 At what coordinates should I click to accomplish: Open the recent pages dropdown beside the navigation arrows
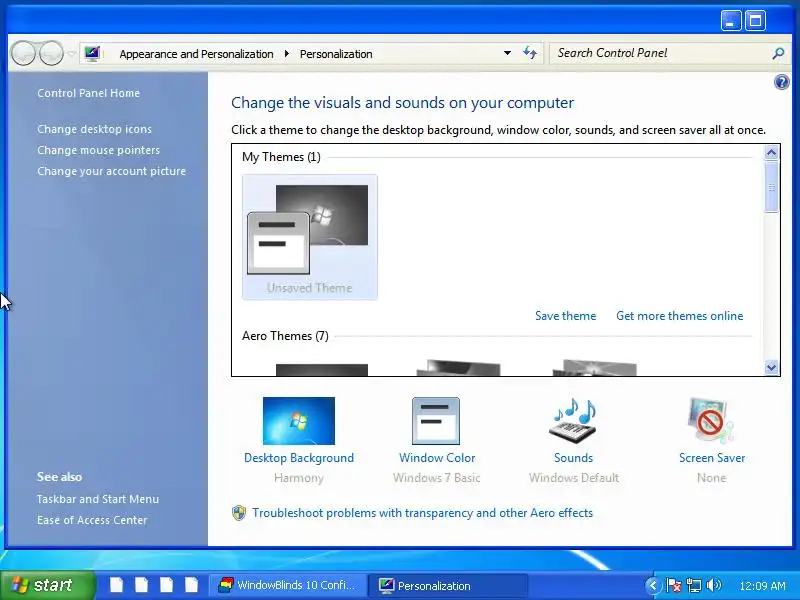pos(72,53)
